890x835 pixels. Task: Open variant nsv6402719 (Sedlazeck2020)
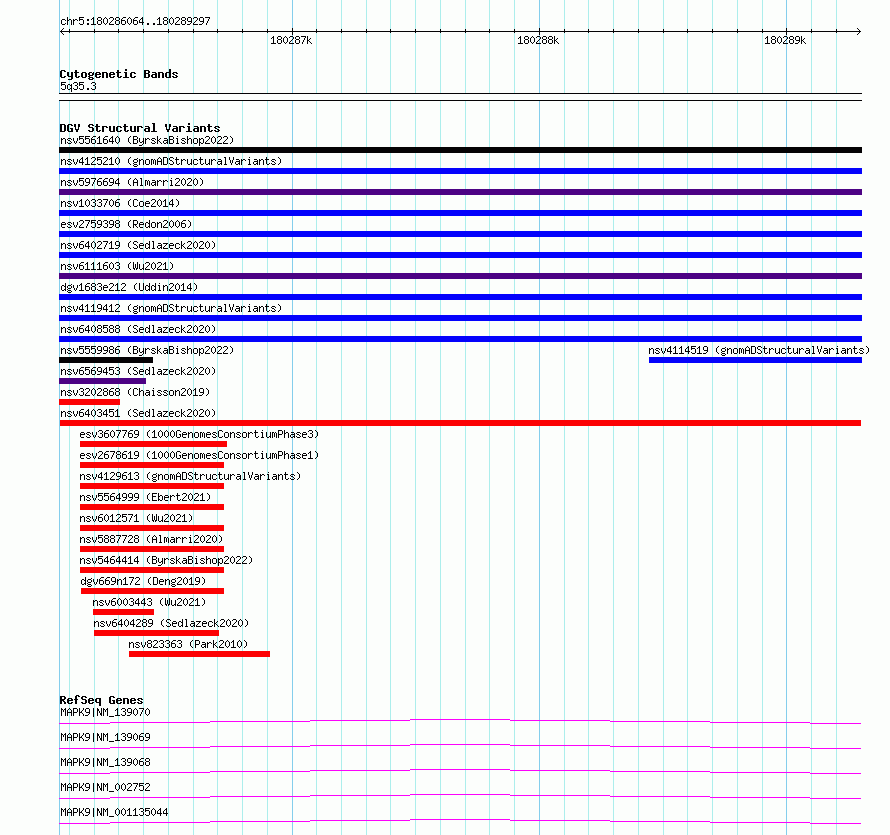pos(138,245)
